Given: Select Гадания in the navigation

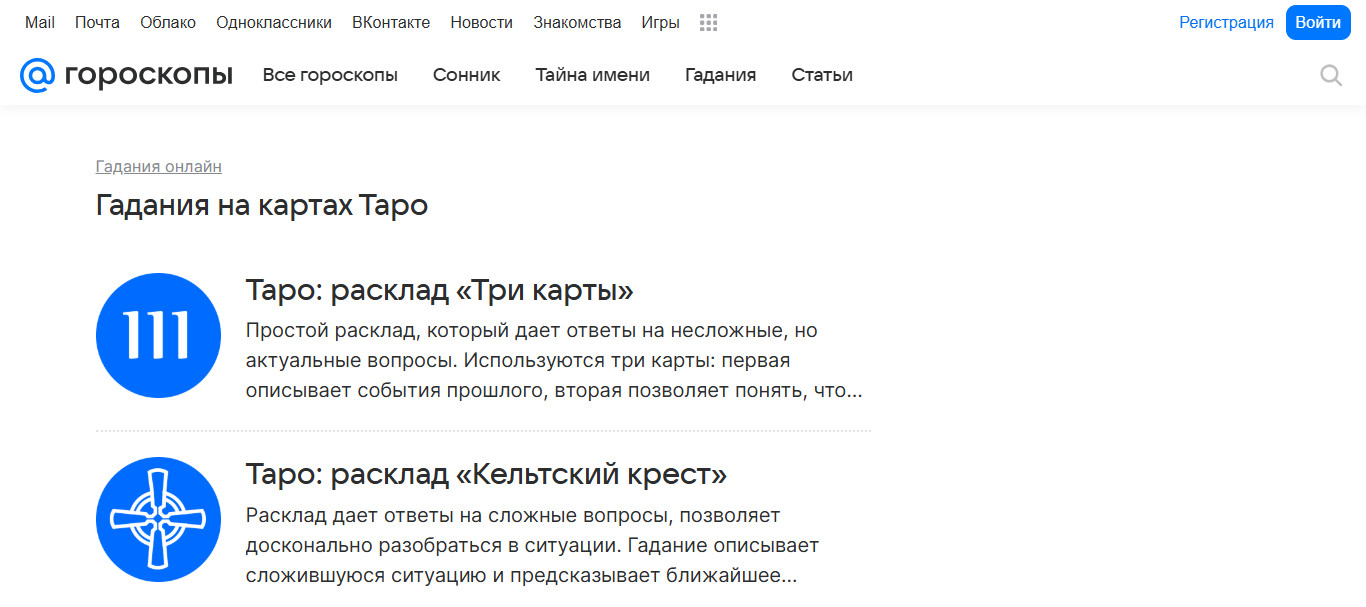Looking at the screenshot, I should pos(720,75).
